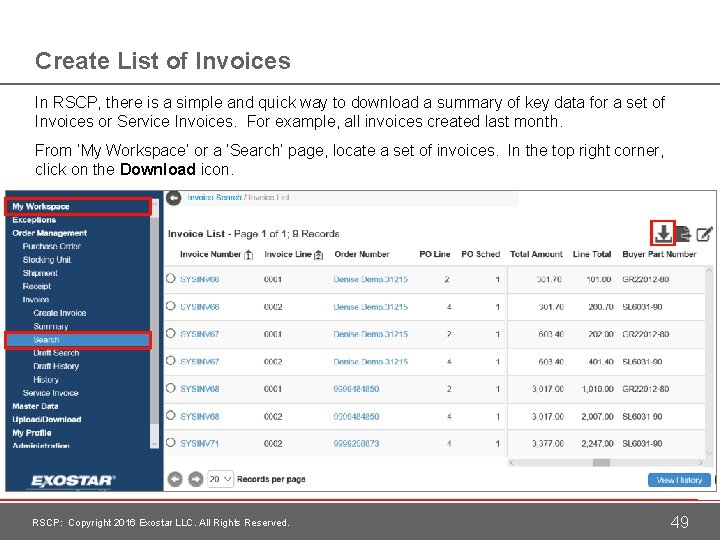Open Summary under Invoice in the sidebar
Screen dimensions: 720x540
(x=51, y=326)
